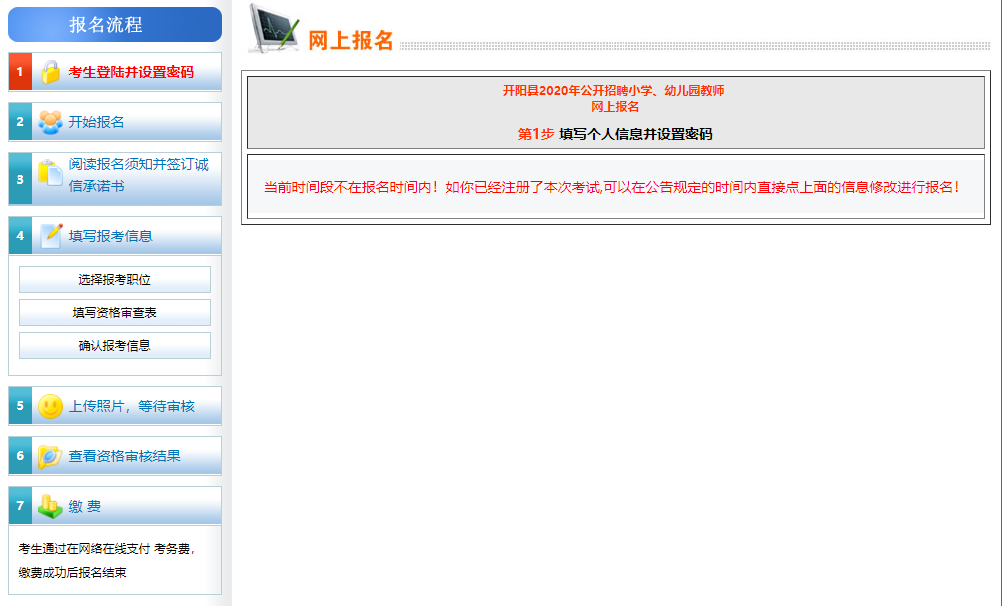Select the 开始报名 step
The width and height of the screenshot is (1002, 606).
point(97,122)
